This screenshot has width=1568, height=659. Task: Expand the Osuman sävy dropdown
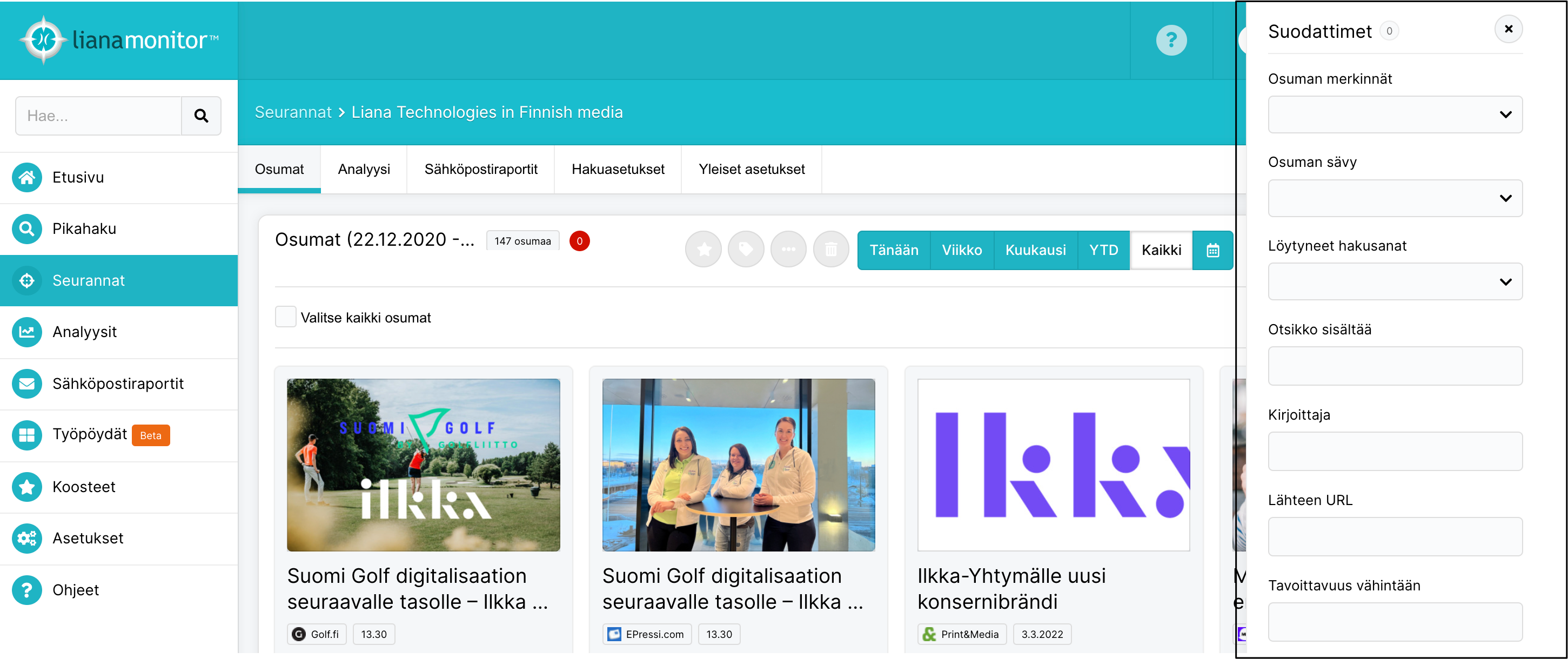click(x=1395, y=198)
